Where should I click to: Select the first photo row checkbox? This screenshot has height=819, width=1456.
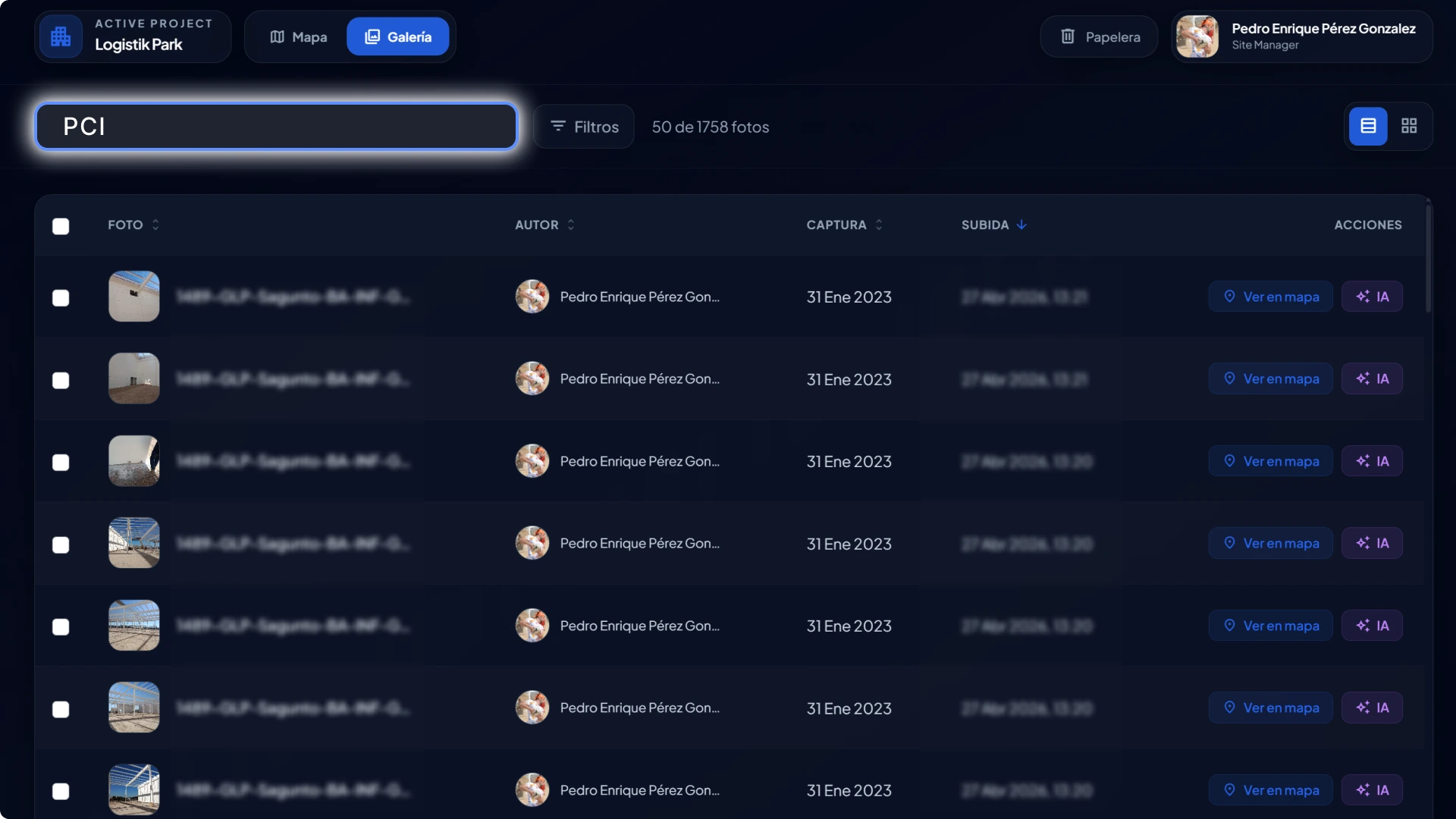click(x=61, y=298)
